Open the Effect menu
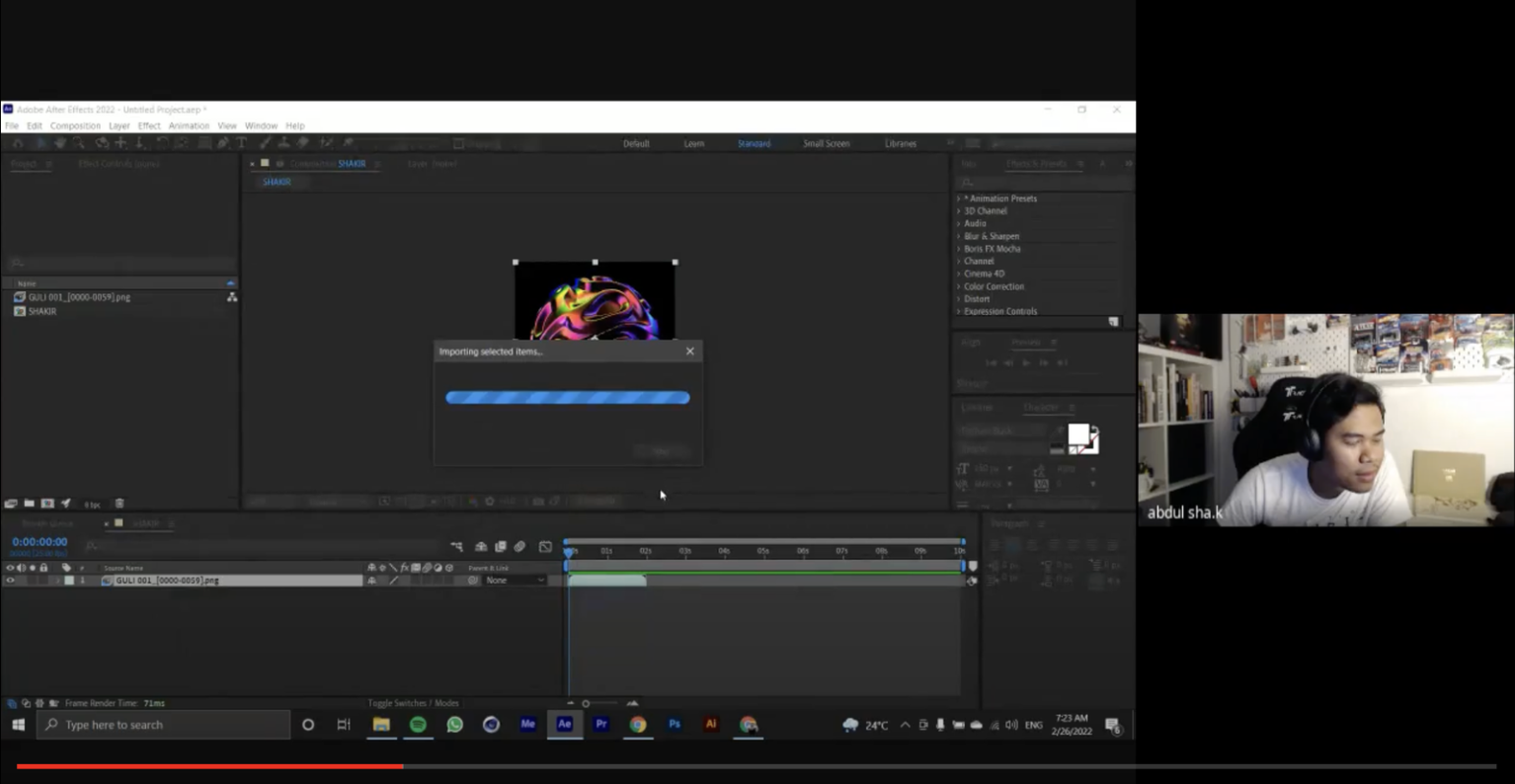1515x784 pixels. (149, 125)
